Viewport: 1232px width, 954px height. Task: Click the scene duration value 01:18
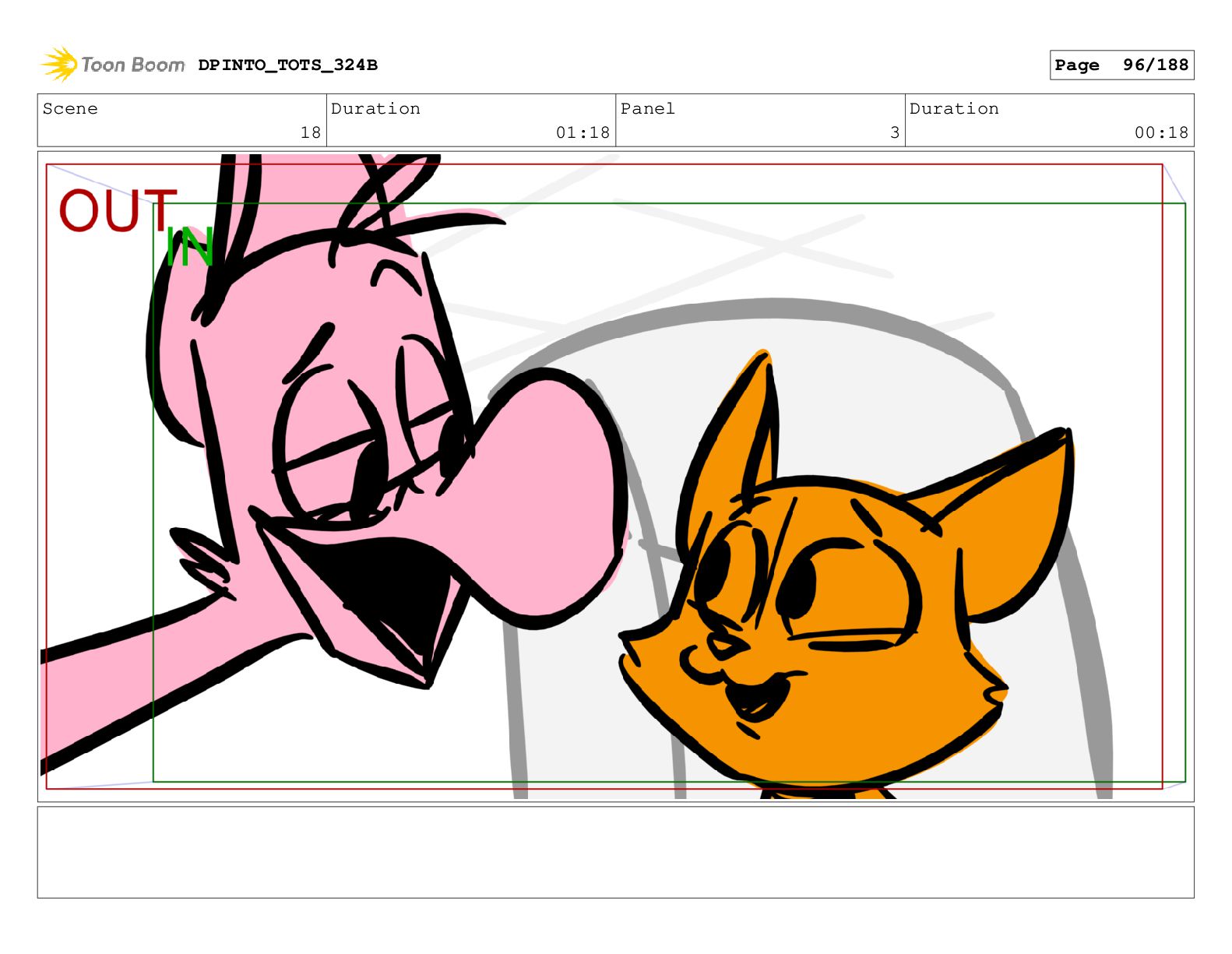(x=583, y=132)
